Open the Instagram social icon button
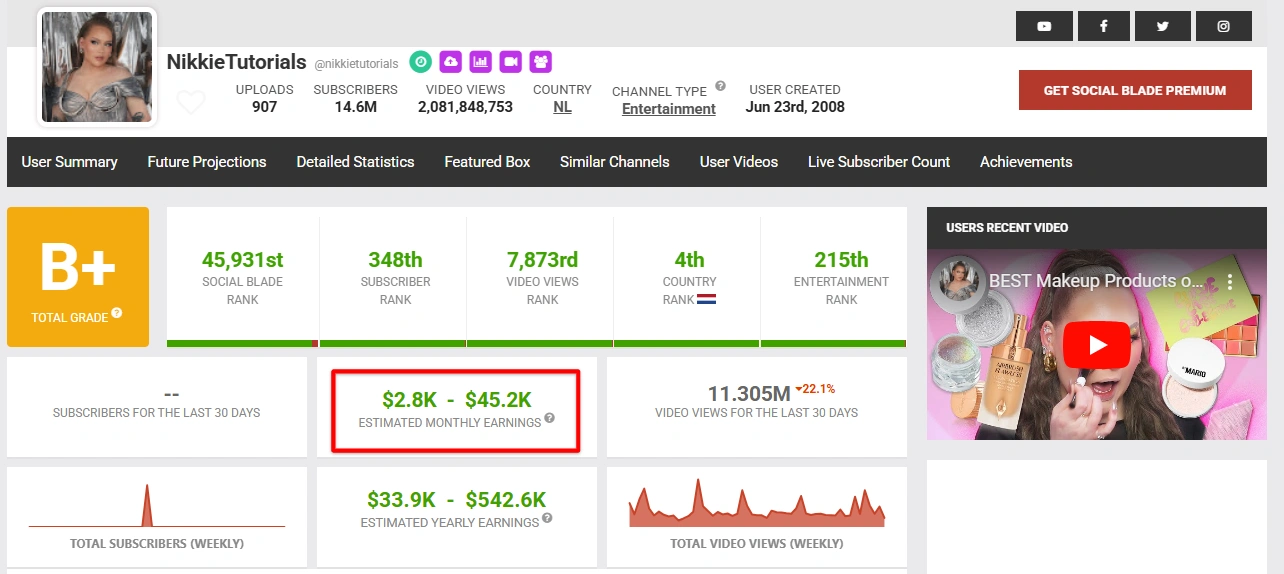 pyautogui.click(x=1223, y=26)
